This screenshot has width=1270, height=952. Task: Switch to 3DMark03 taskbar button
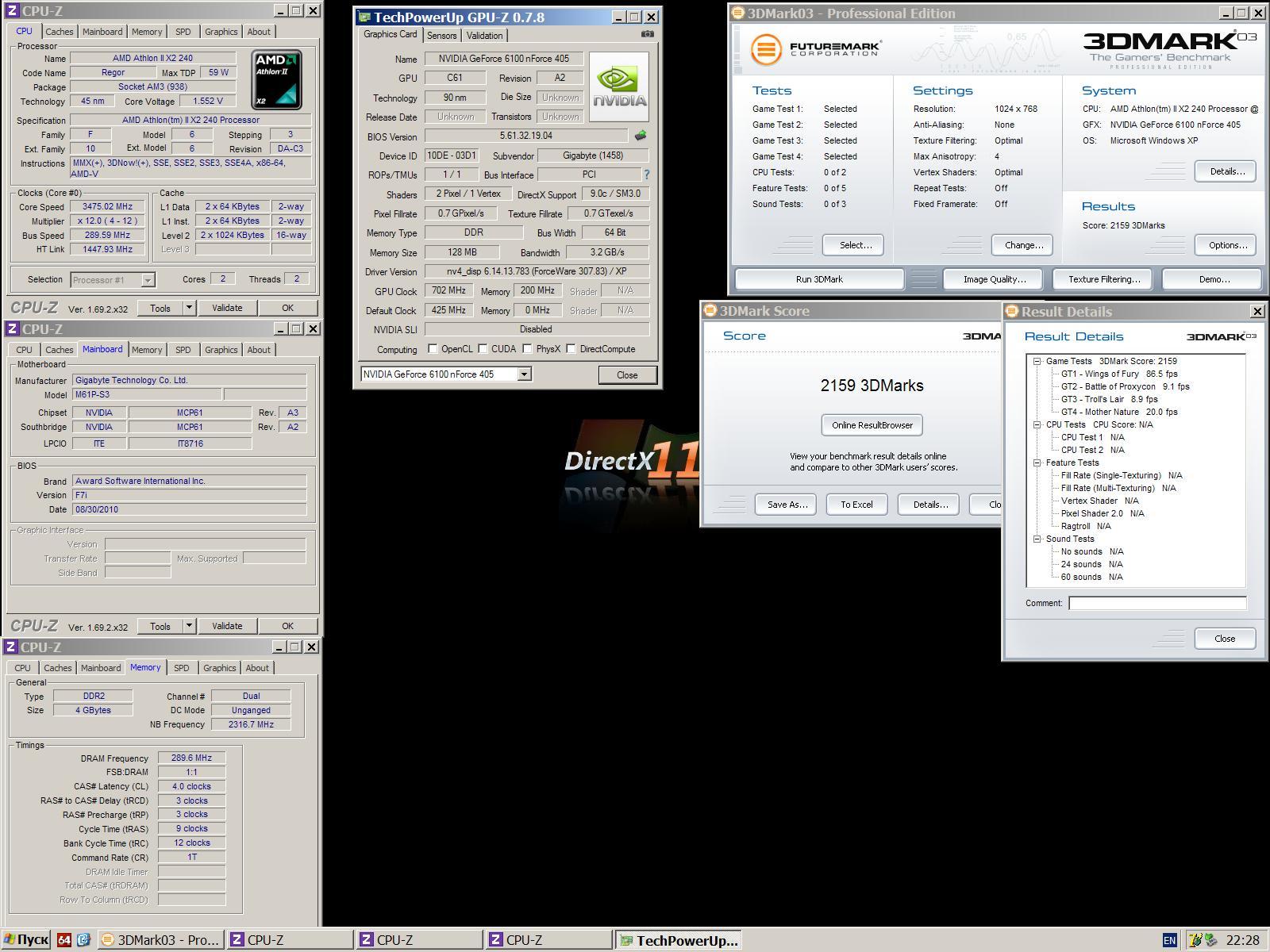[x=161, y=940]
